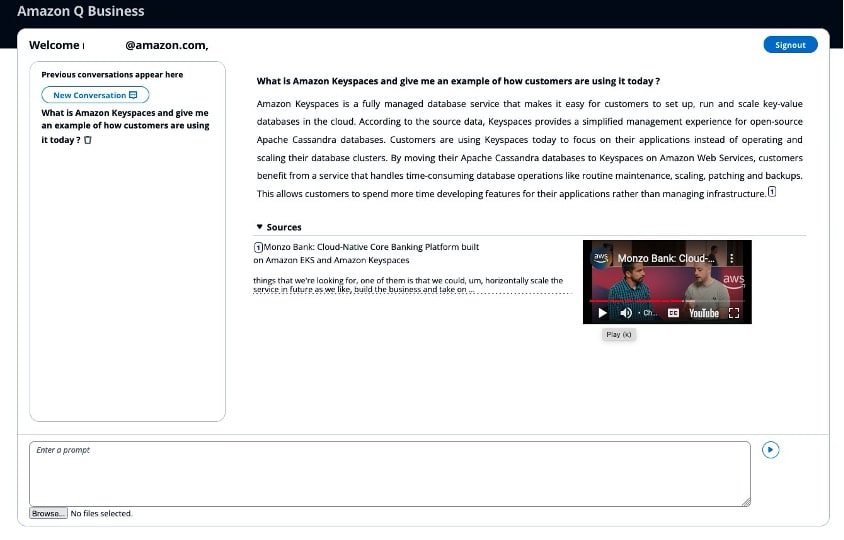
Task: Seek along the red video progress bar
Action: click(x=667, y=300)
